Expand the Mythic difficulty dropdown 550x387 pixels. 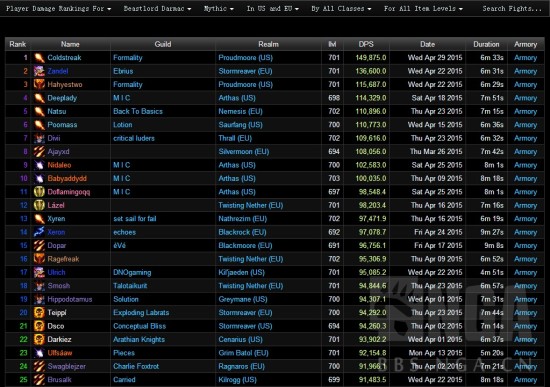coord(219,8)
